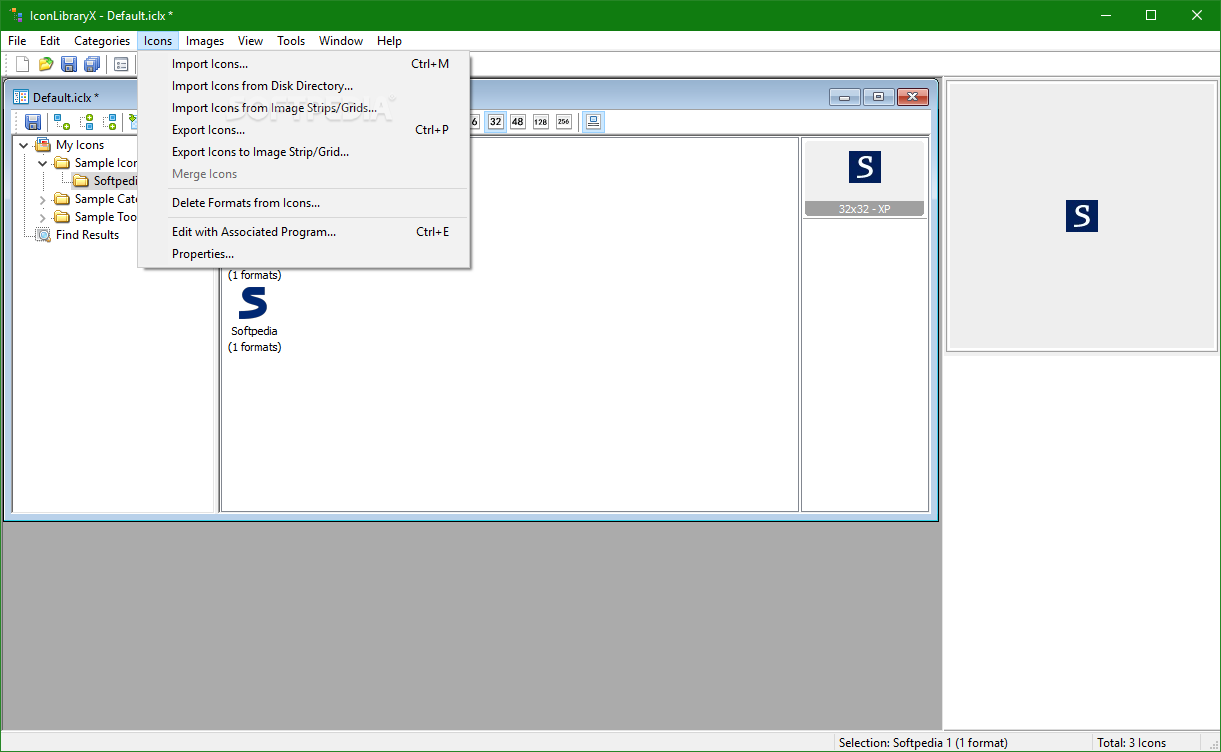
Task: Click the list properties icon in main toolbar
Action: point(121,64)
